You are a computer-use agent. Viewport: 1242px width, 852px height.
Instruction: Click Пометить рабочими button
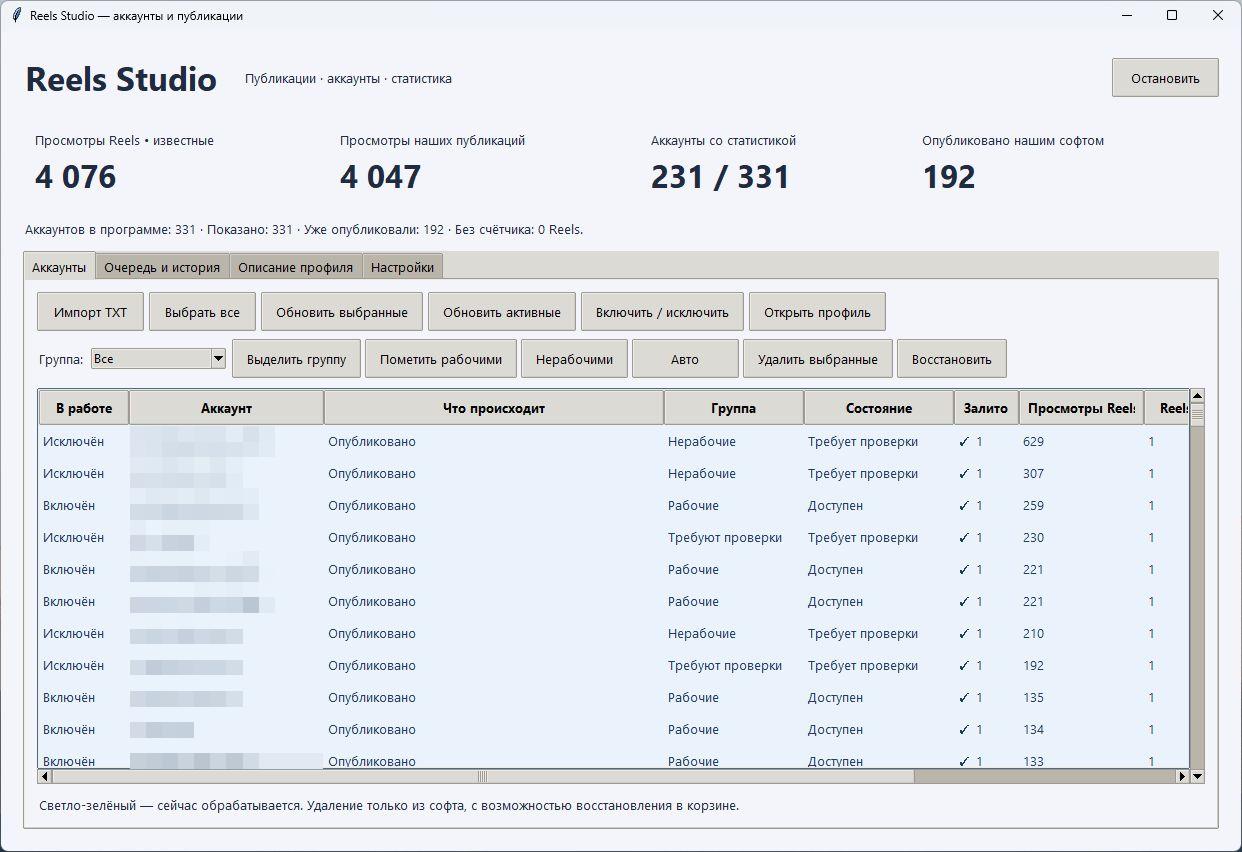tap(441, 359)
